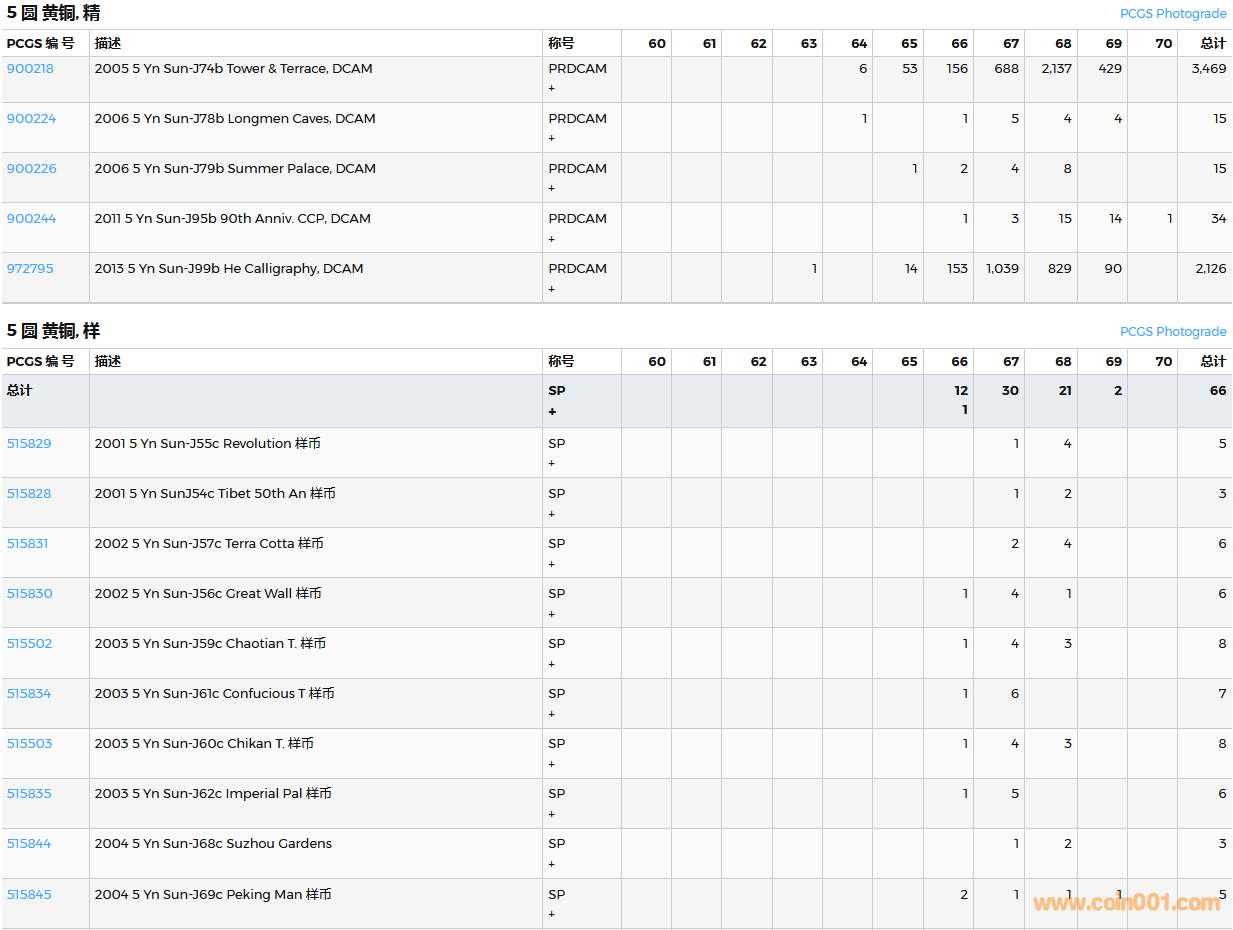Screen dimensions: 1233x930
Task: Expand plus sign in SP totals row
Action: 552,412
